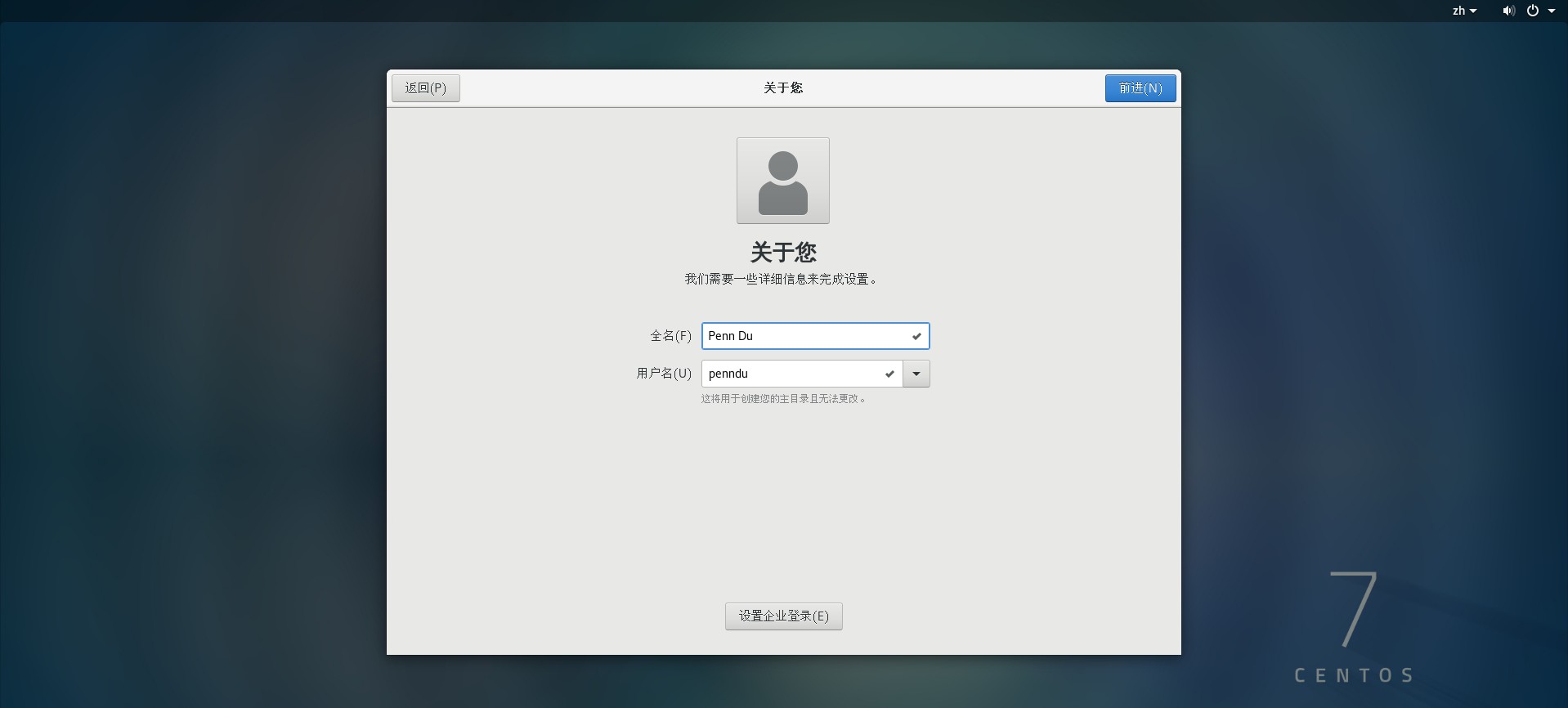Click the 这将用于创建您的主目录且无法更改 hint text
Image resolution: width=1568 pixels, height=708 pixels.
[782, 399]
